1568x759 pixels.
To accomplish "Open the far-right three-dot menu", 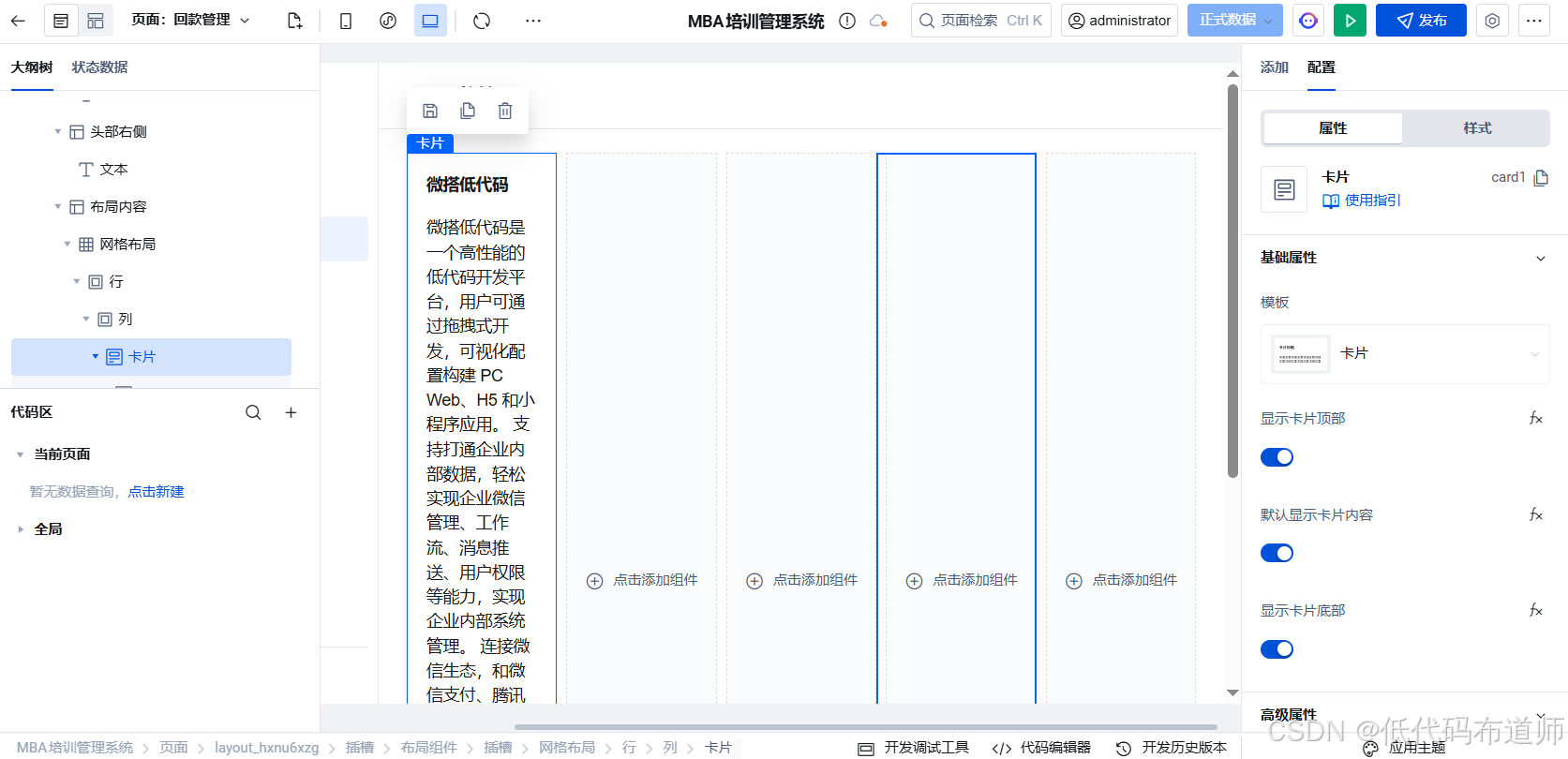I will point(1534,21).
